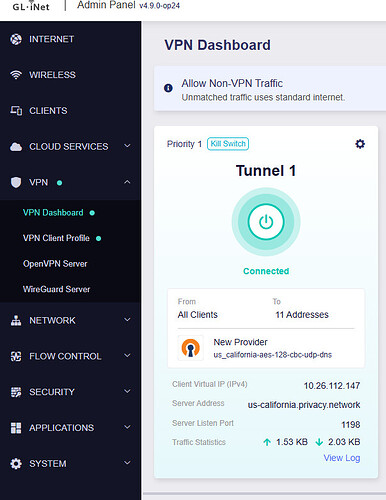Expand the Applications menu chevron
Image resolution: width=386 pixels, height=500 pixels.
pos(127,427)
